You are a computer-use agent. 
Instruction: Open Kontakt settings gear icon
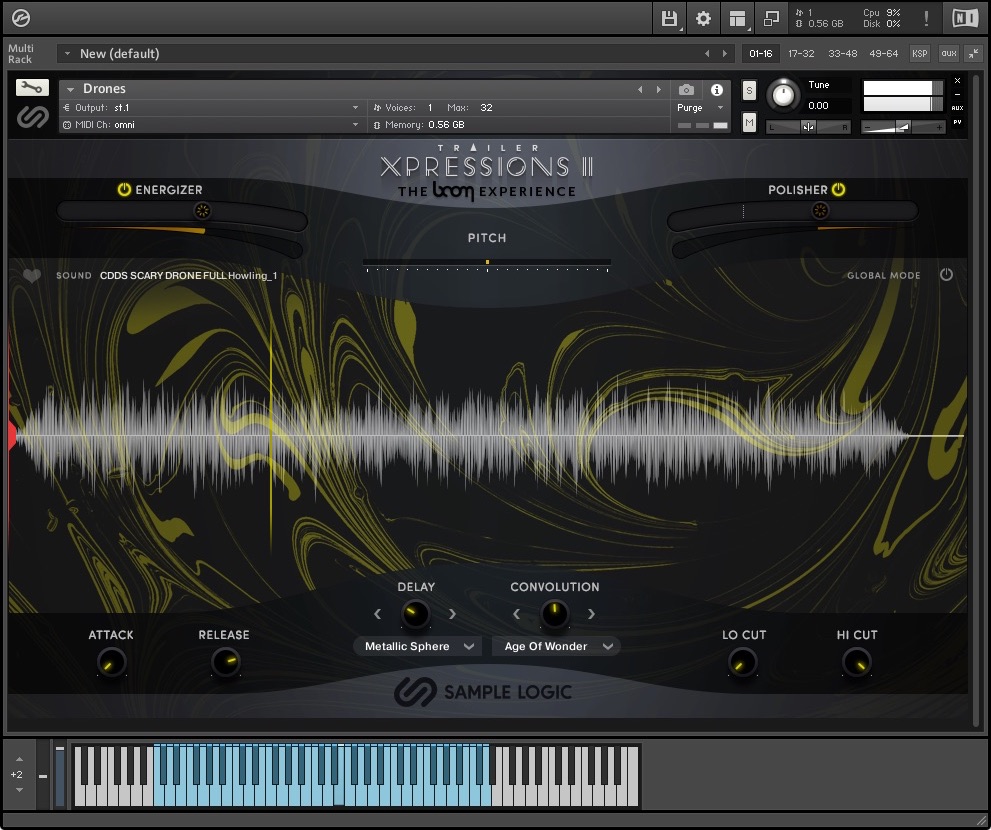tap(703, 18)
